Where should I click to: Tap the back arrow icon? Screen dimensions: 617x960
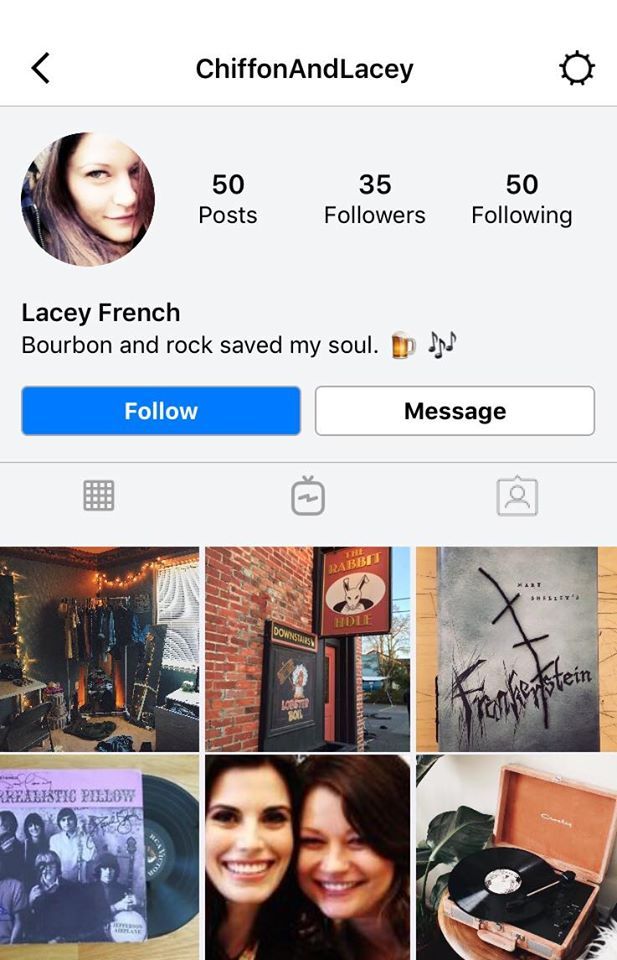40,68
